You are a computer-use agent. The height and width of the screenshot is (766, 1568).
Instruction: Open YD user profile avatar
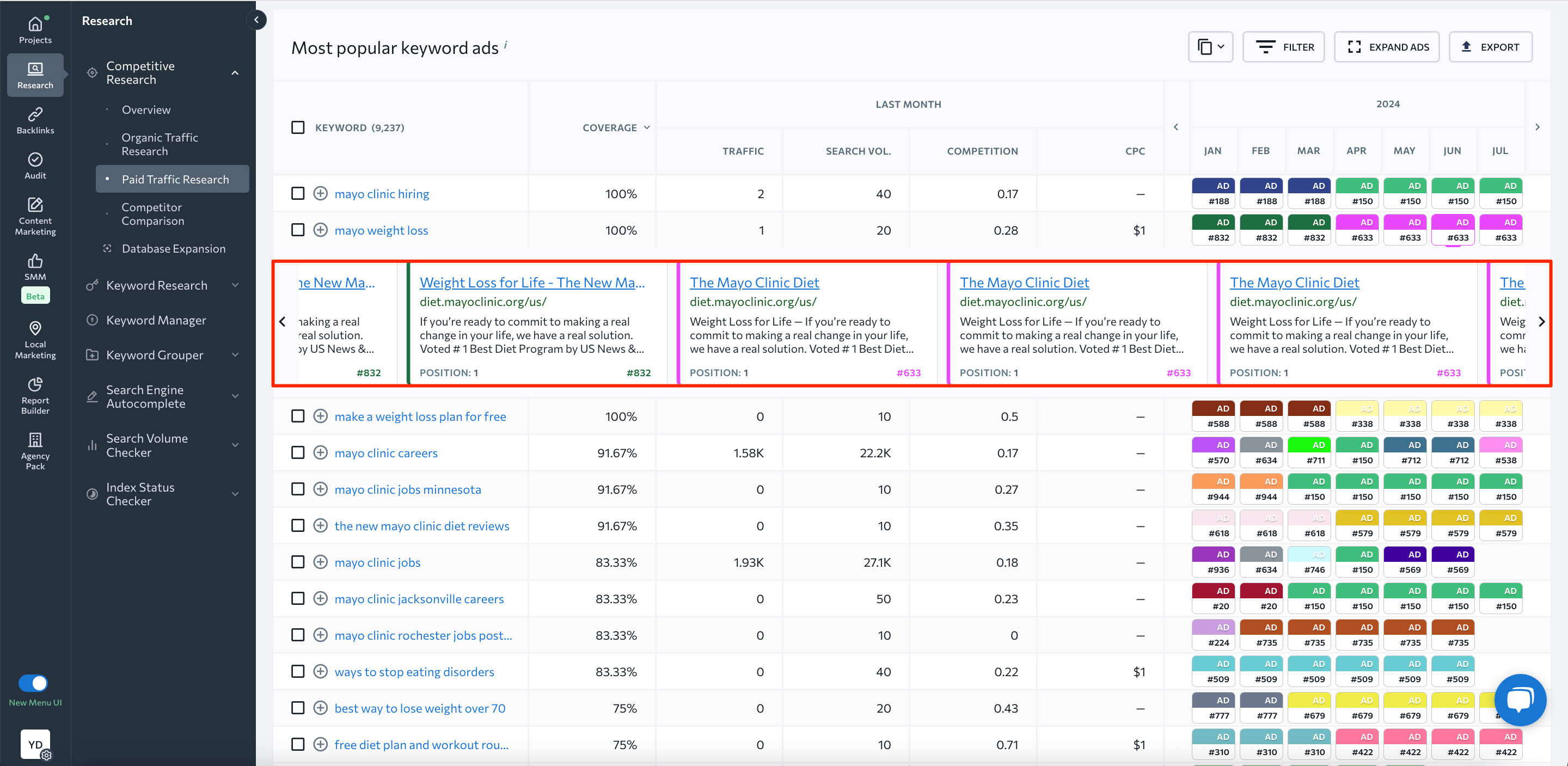(x=35, y=744)
